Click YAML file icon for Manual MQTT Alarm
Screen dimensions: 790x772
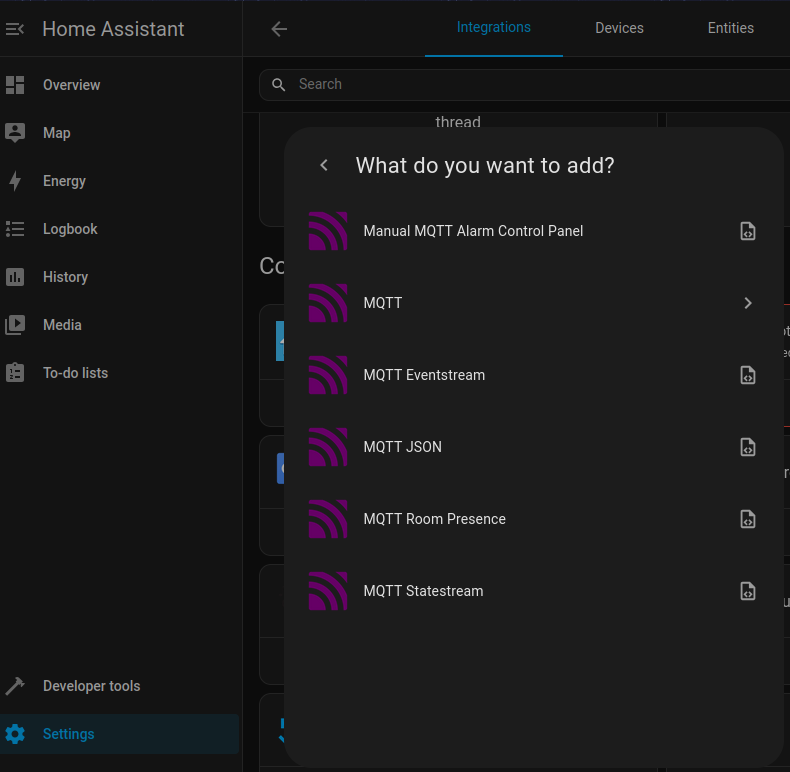tap(748, 231)
